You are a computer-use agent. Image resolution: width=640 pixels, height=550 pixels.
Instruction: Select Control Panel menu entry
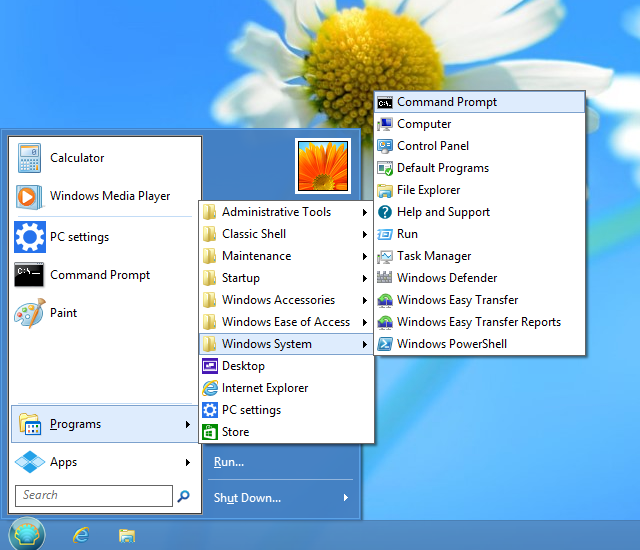pos(432,146)
